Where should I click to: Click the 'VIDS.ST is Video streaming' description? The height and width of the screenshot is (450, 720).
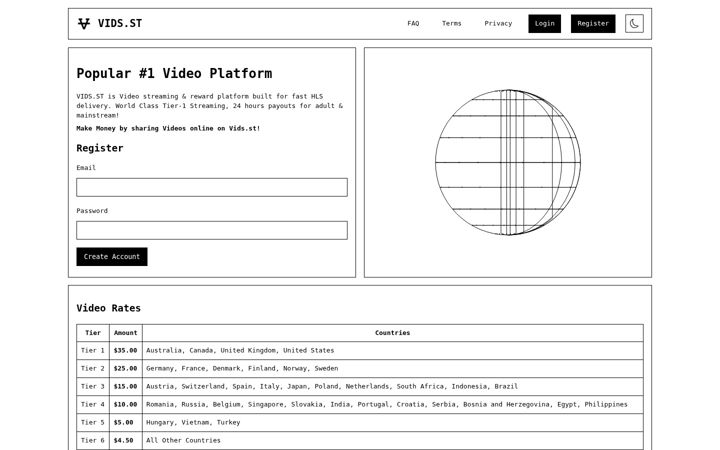[x=210, y=106]
